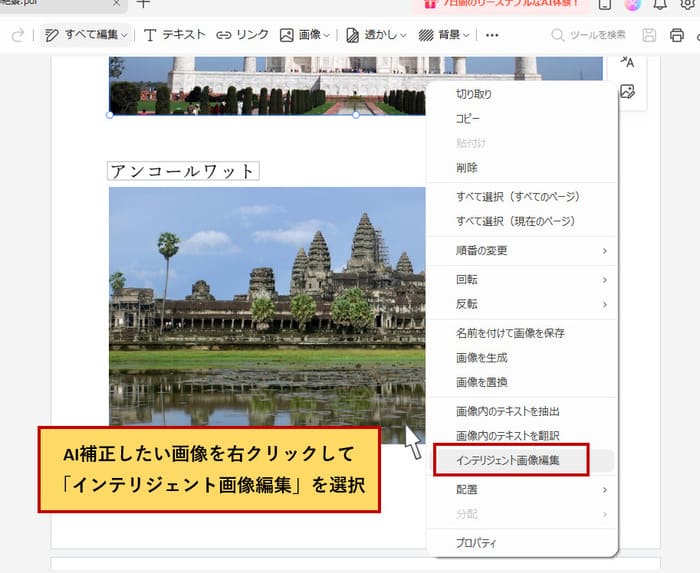
Task: Open the three-dot more tools menu
Action: (x=492, y=35)
